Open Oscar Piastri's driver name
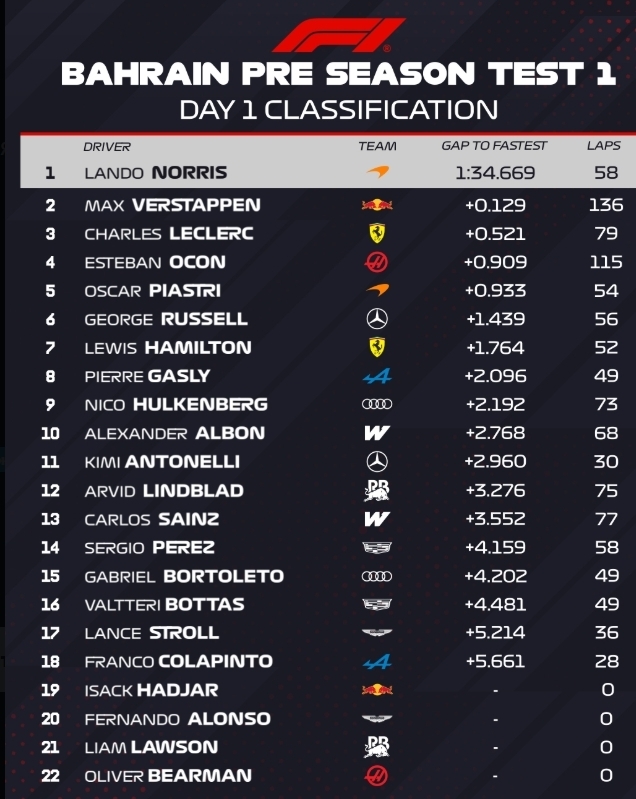636x799 pixels. click(152, 291)
